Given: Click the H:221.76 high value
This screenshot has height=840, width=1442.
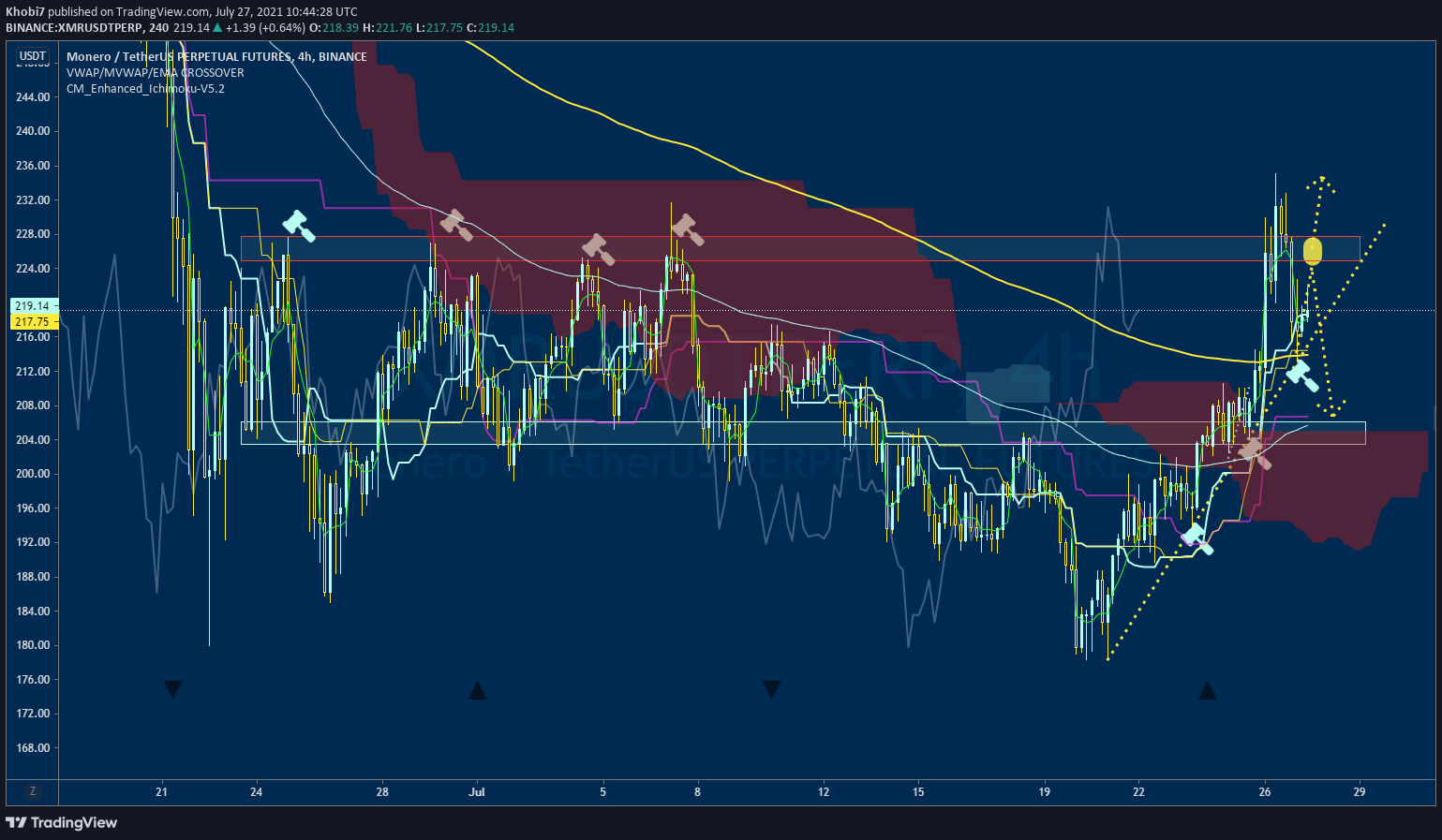Looking at the screenshot, I should [x=388, y=28].
